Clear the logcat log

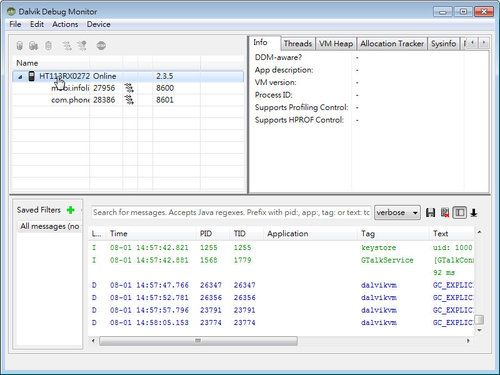click(x=445, y=213)
